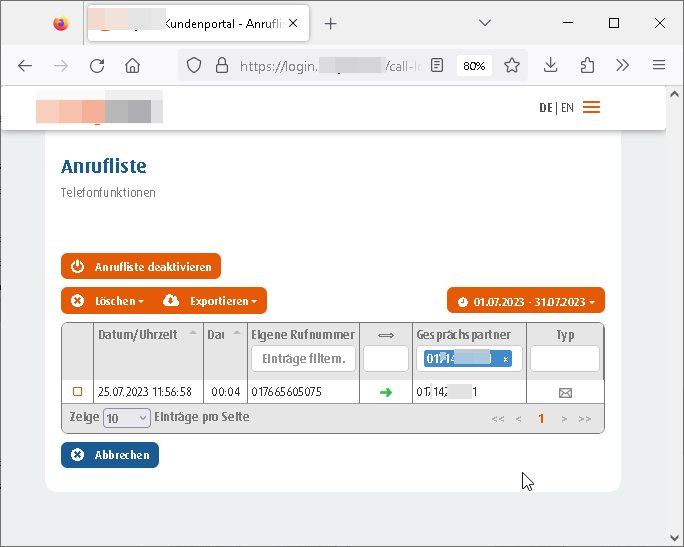Viewport: 684px width, 547px height.
Task: Click the Eigene Rufnummer filter field
Action: [x=303, y=359]
